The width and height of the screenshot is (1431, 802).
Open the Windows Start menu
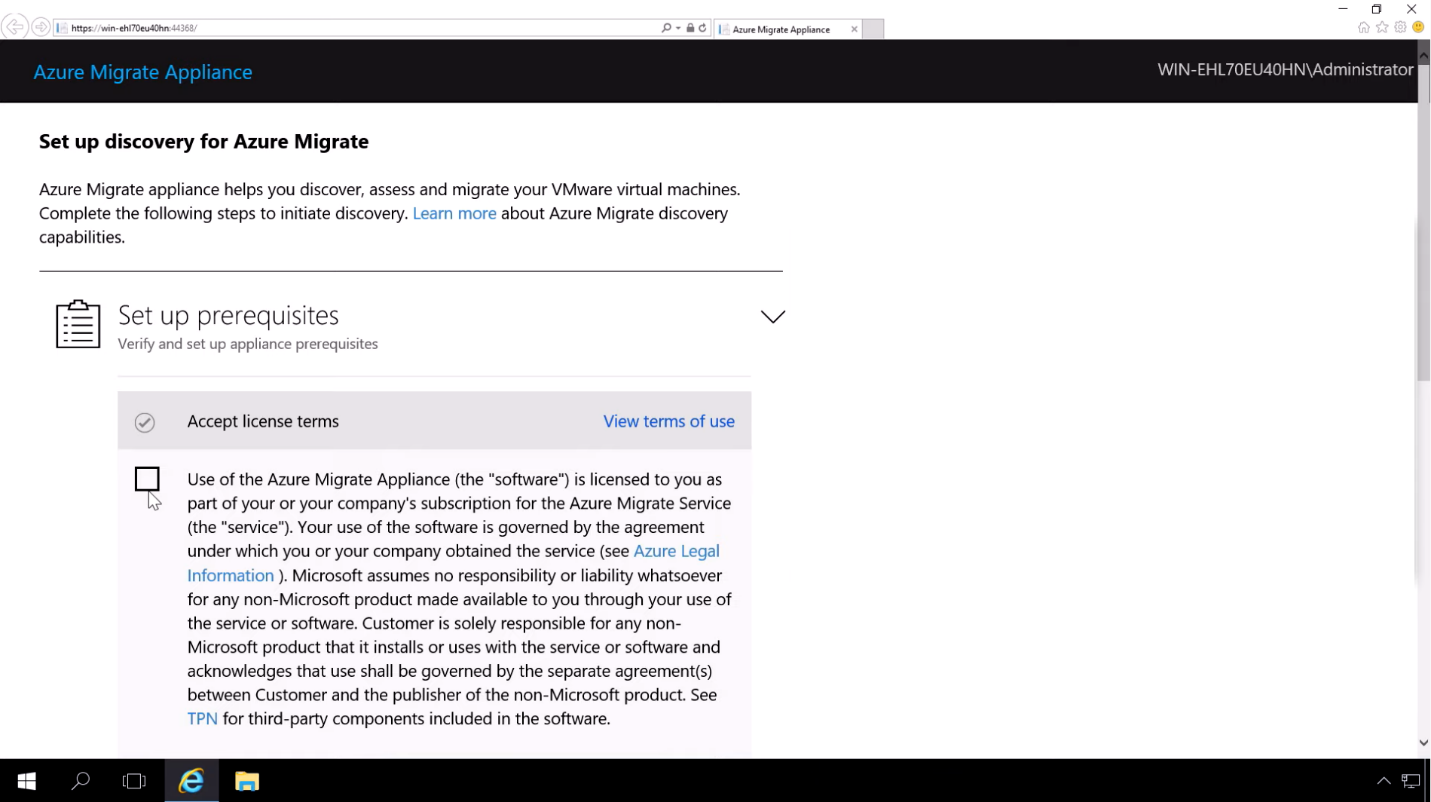tap(27, 781)
